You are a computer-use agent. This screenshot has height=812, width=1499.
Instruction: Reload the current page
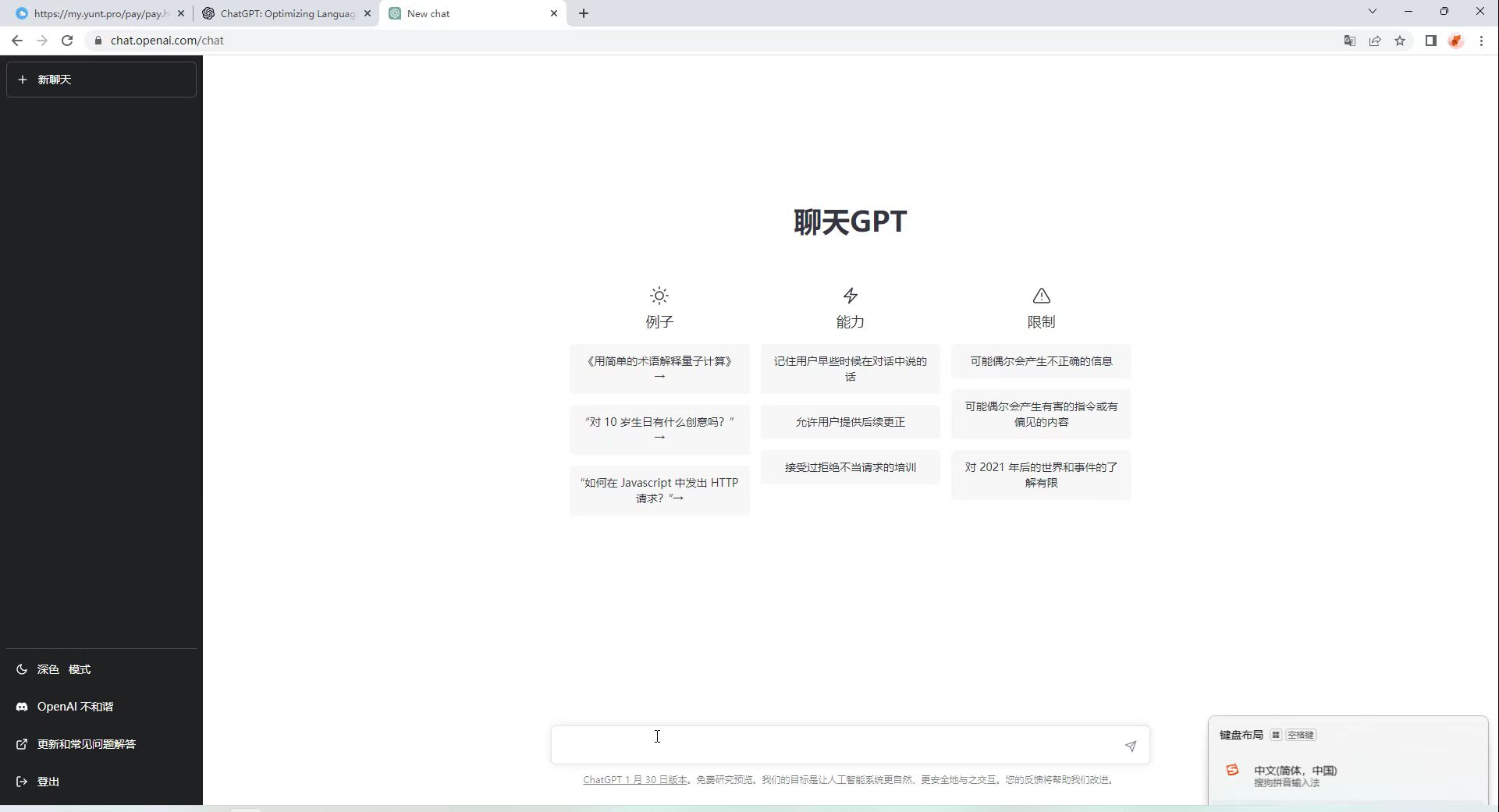tap(67, 41)
